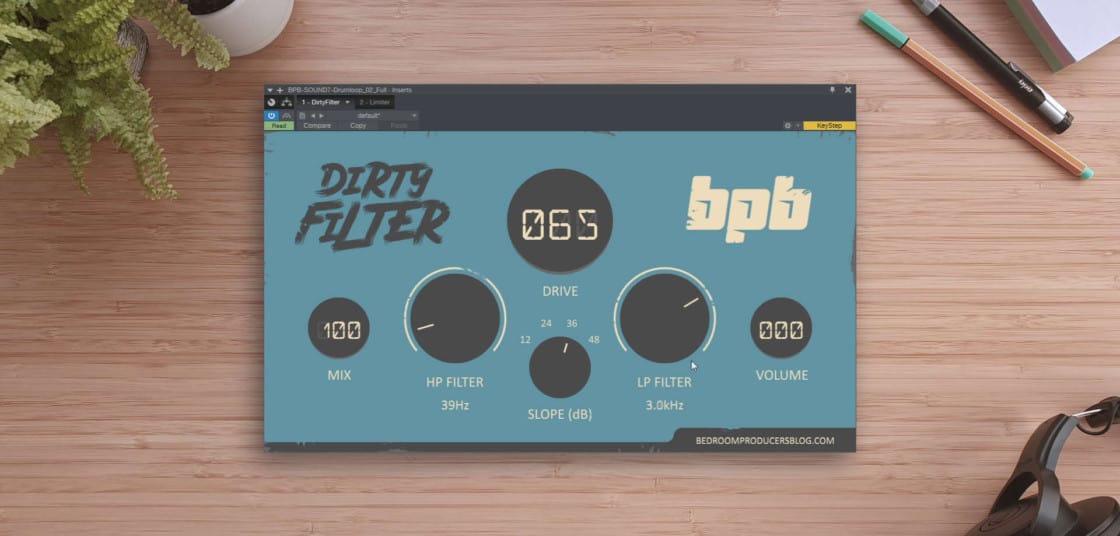
Task: Open the small dropdown arrow beside gear
Action: pyautogui.click(x=798, y=126)
